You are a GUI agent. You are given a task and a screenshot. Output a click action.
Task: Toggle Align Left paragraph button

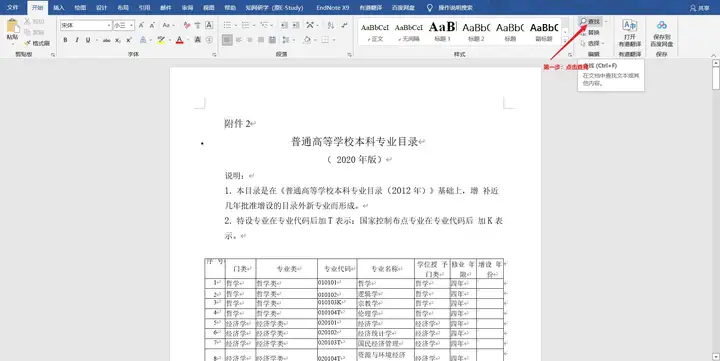point(227,40)
